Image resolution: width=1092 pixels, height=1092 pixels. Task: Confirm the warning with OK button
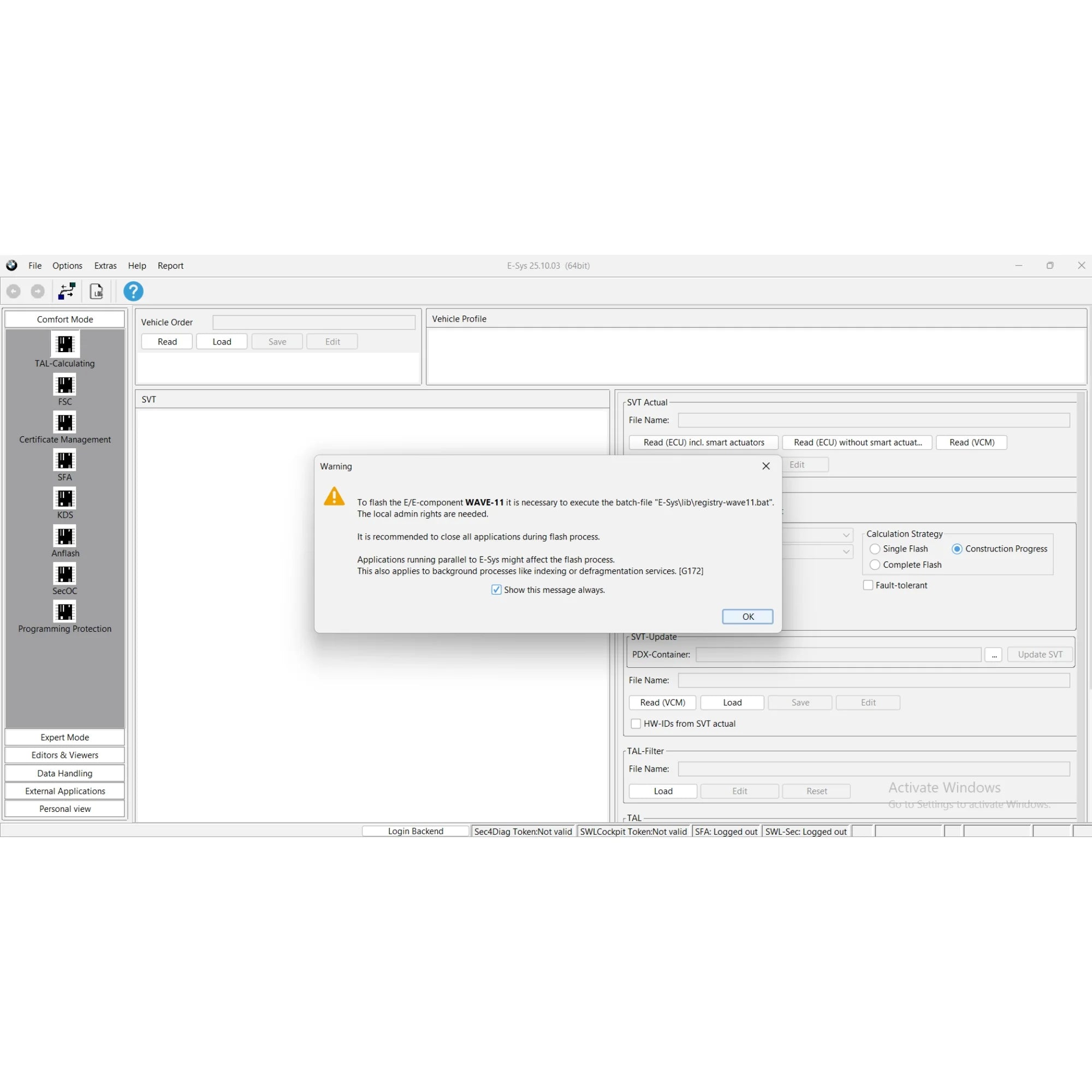coord(748,616)
